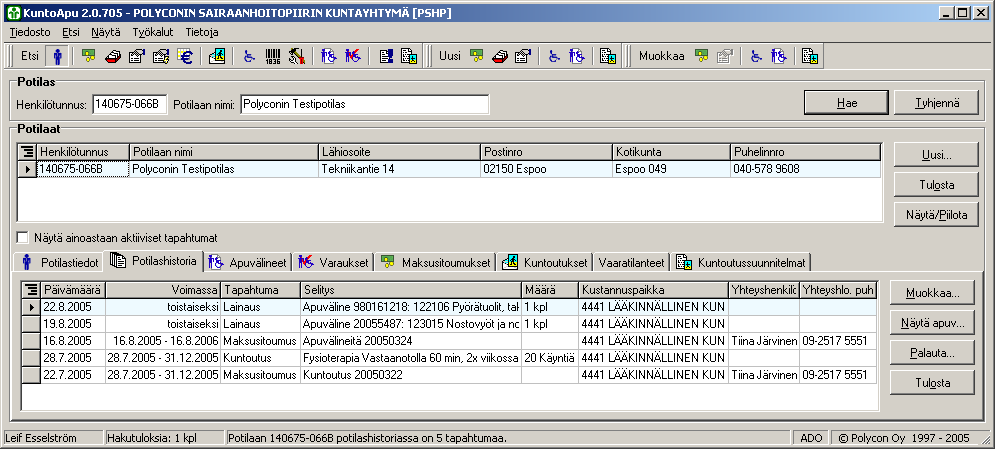This screenshot has height=449, width=995.
Task: Click the black-and-blue document list icon in Etsi toolbar
Action: [385, 56]
